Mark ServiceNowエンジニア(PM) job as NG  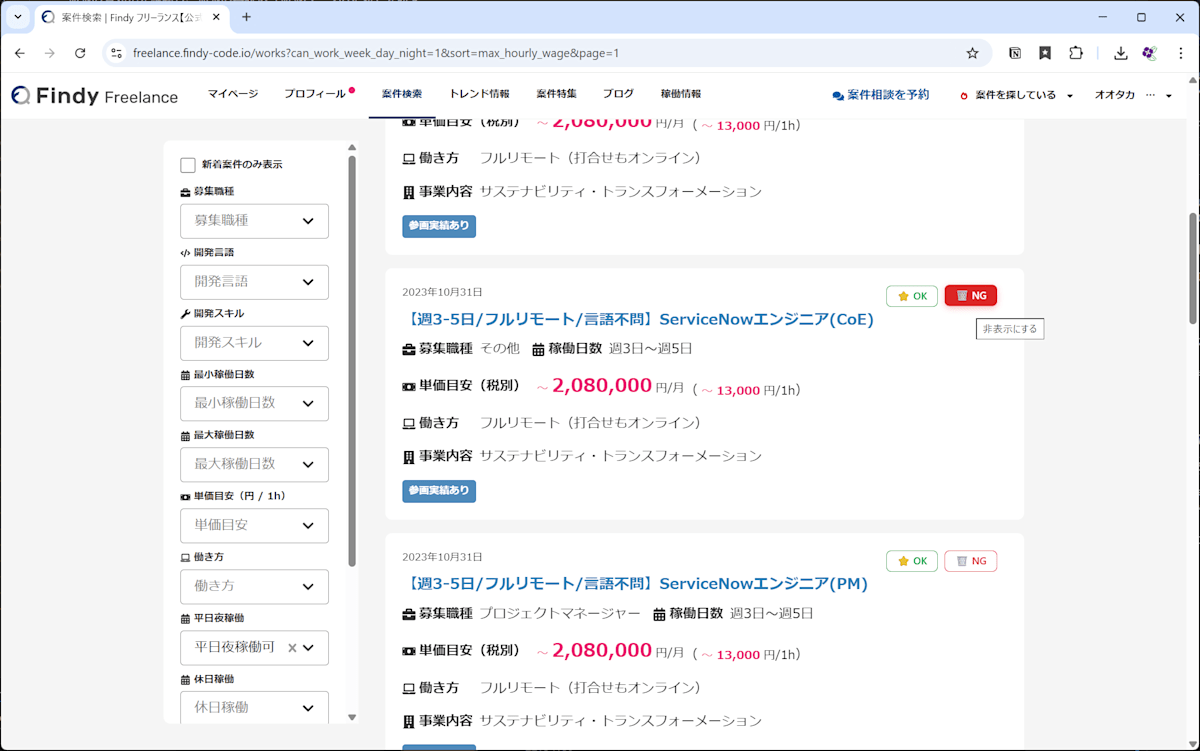coord(971,561)
